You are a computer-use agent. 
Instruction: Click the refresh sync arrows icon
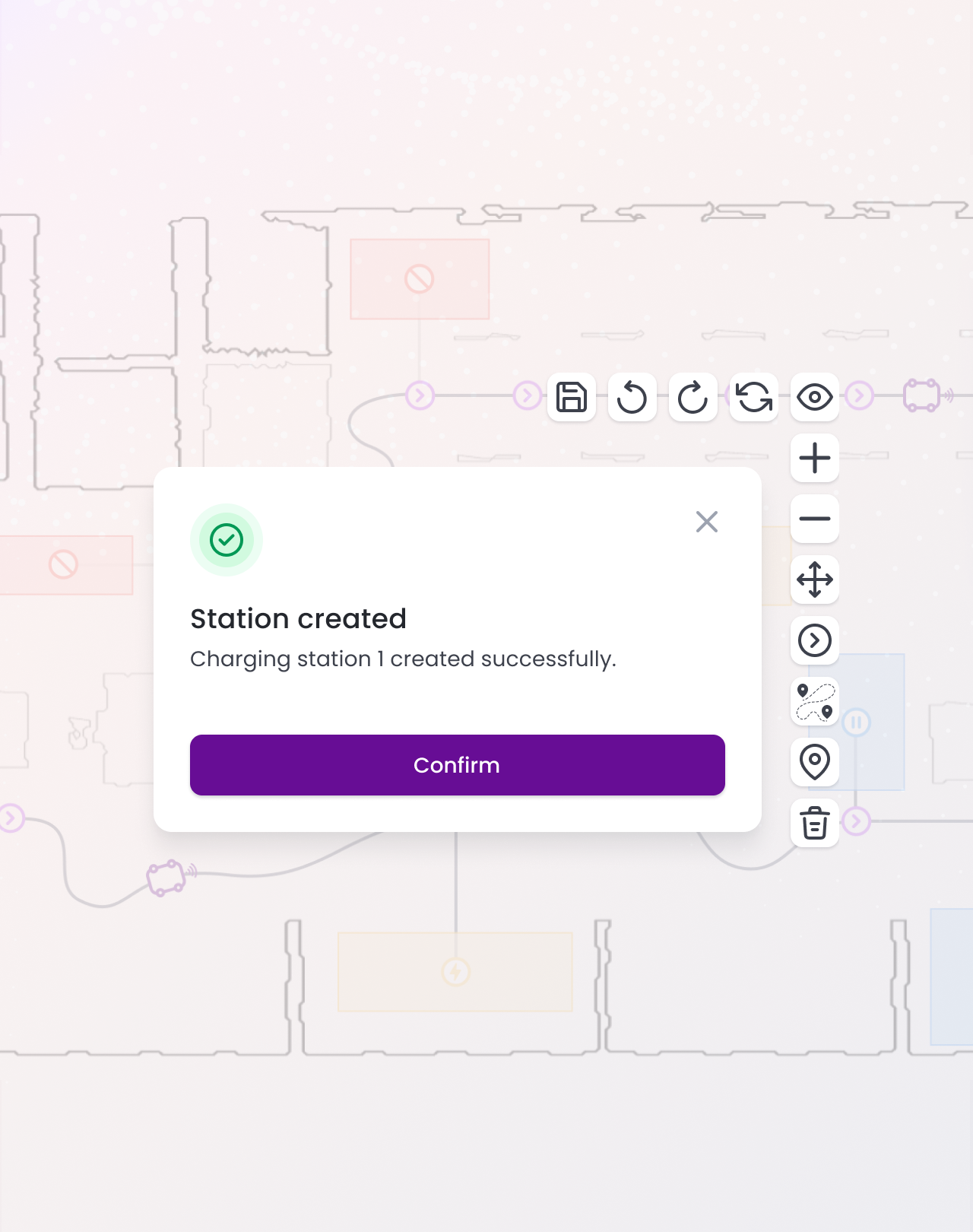click(x=754, y=397)
